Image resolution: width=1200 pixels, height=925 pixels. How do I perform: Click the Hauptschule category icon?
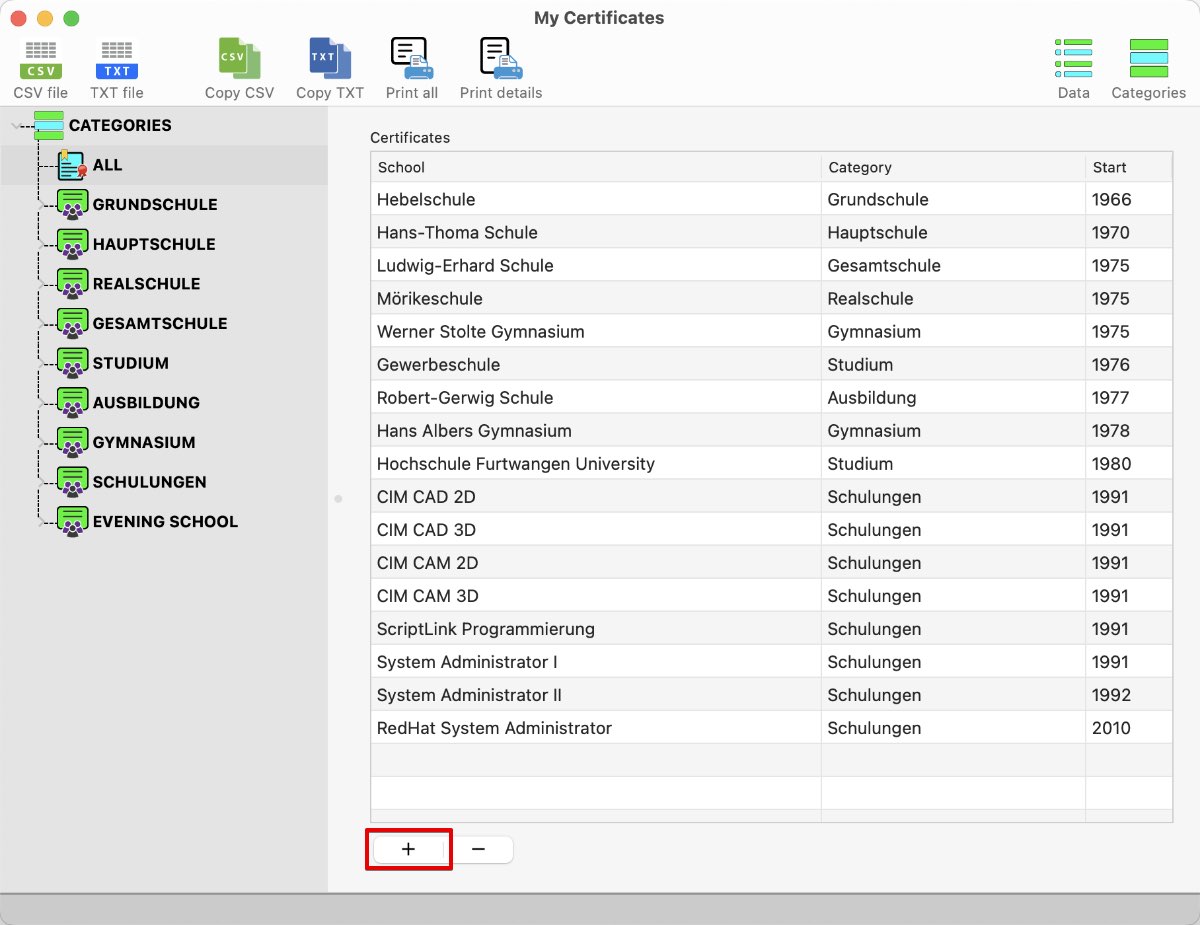click(72, 244)
